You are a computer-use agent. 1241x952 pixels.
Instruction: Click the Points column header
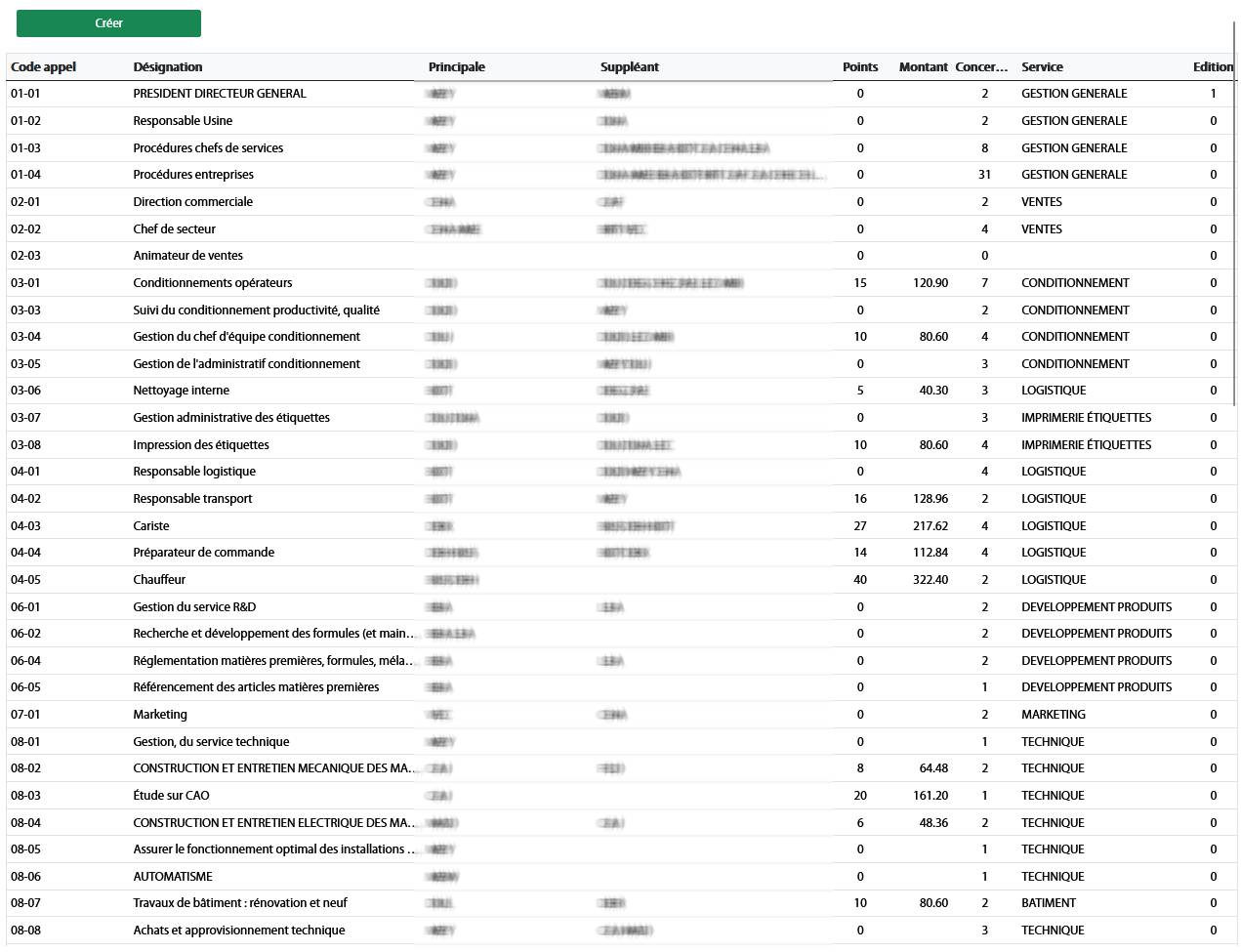pyautogui.click(x=860, y=67)
